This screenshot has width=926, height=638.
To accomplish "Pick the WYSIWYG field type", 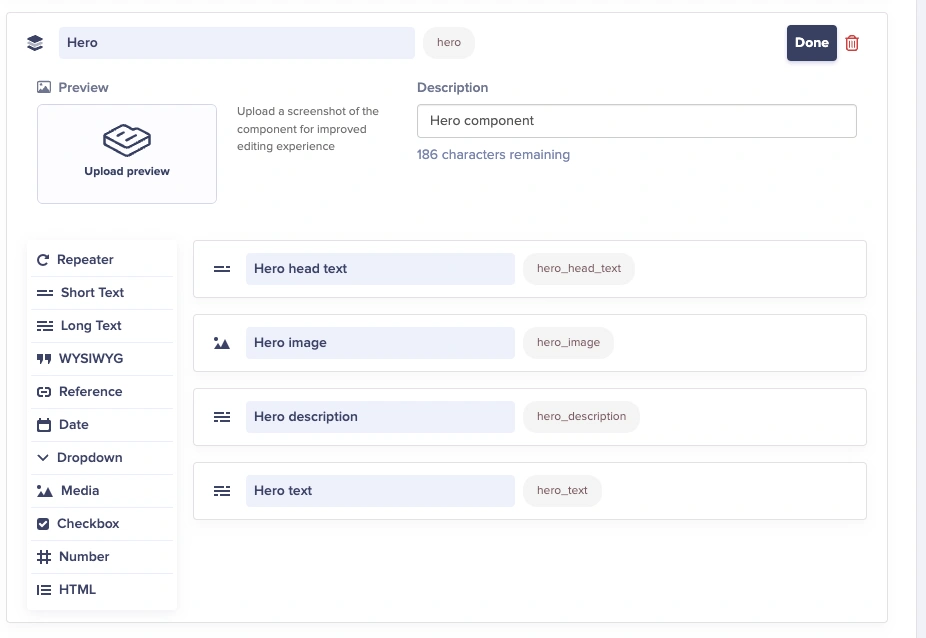I will point(90,359).
